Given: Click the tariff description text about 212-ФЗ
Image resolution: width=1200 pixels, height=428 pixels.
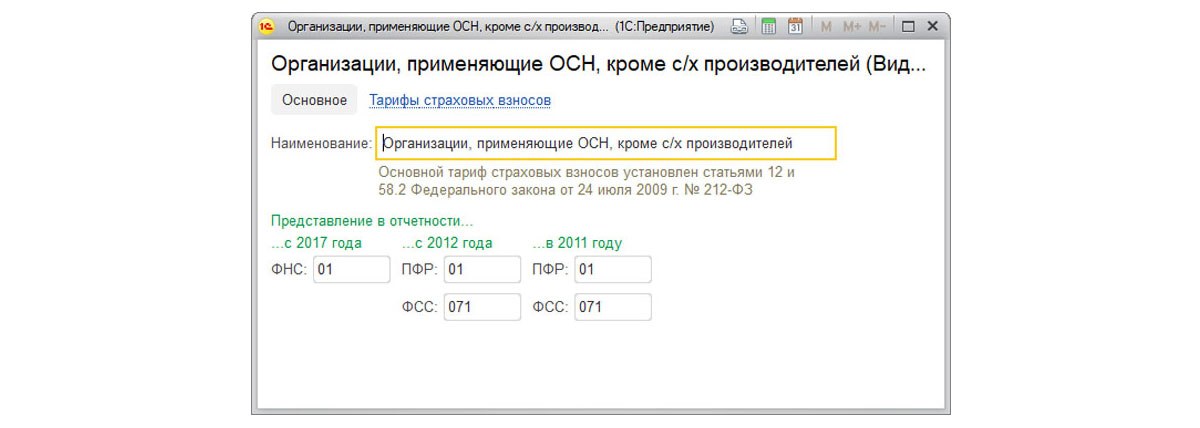Looking at the screenshot, I should click(x=586, y=181).
